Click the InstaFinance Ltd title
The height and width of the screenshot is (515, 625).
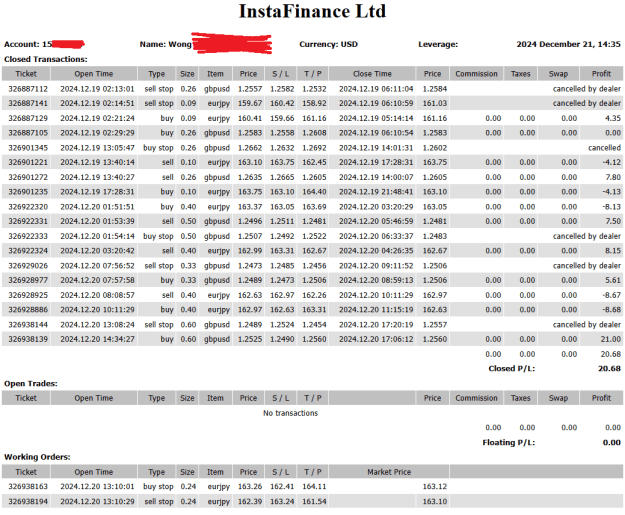312,11
